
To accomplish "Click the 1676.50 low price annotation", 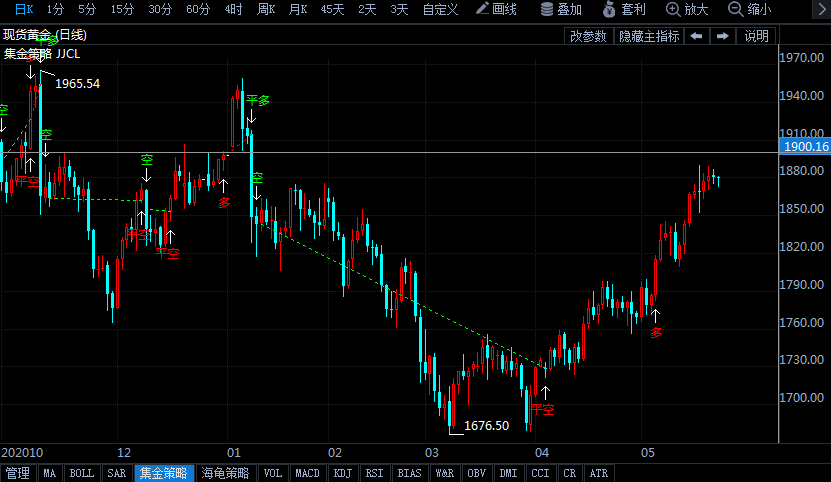I will tap(487, 426).
